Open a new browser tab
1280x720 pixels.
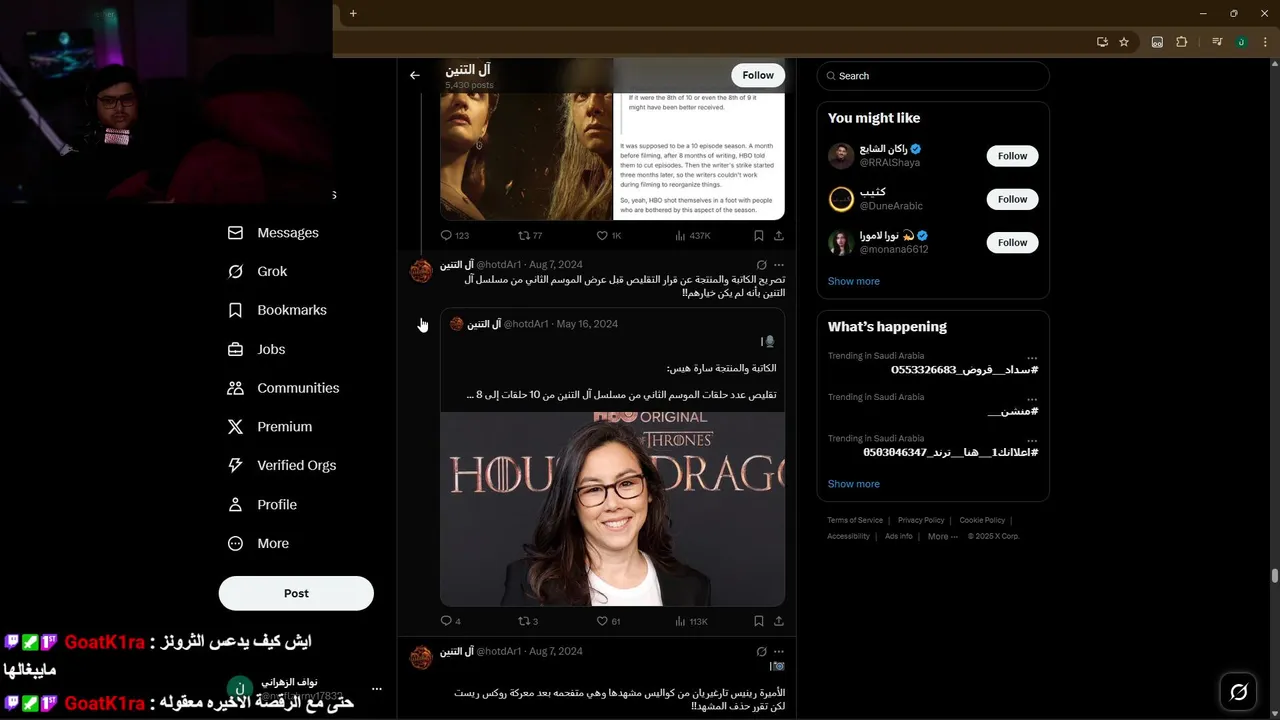[x=353, y=13]
